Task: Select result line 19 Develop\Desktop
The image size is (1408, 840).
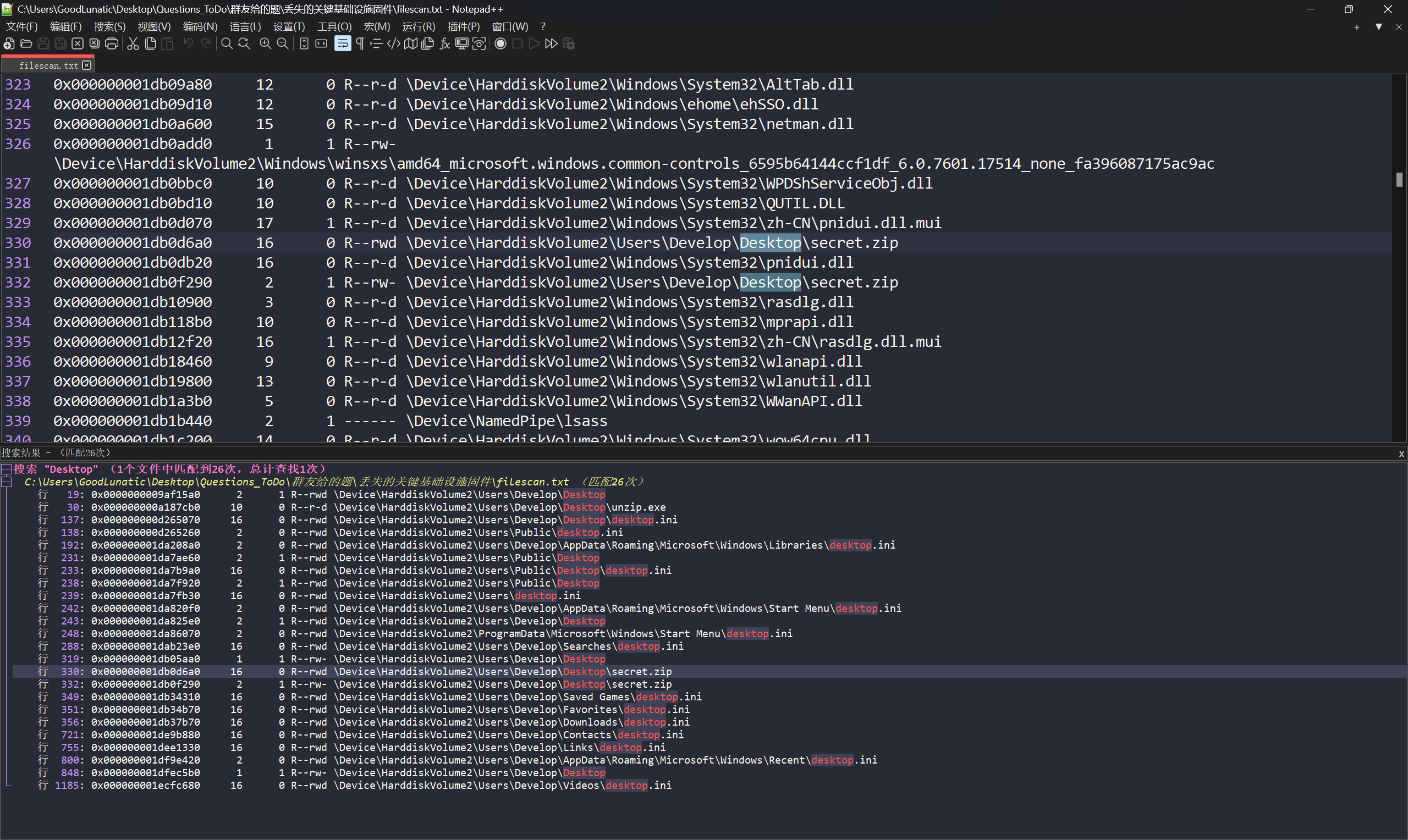Action: click(x=322, y=495)
